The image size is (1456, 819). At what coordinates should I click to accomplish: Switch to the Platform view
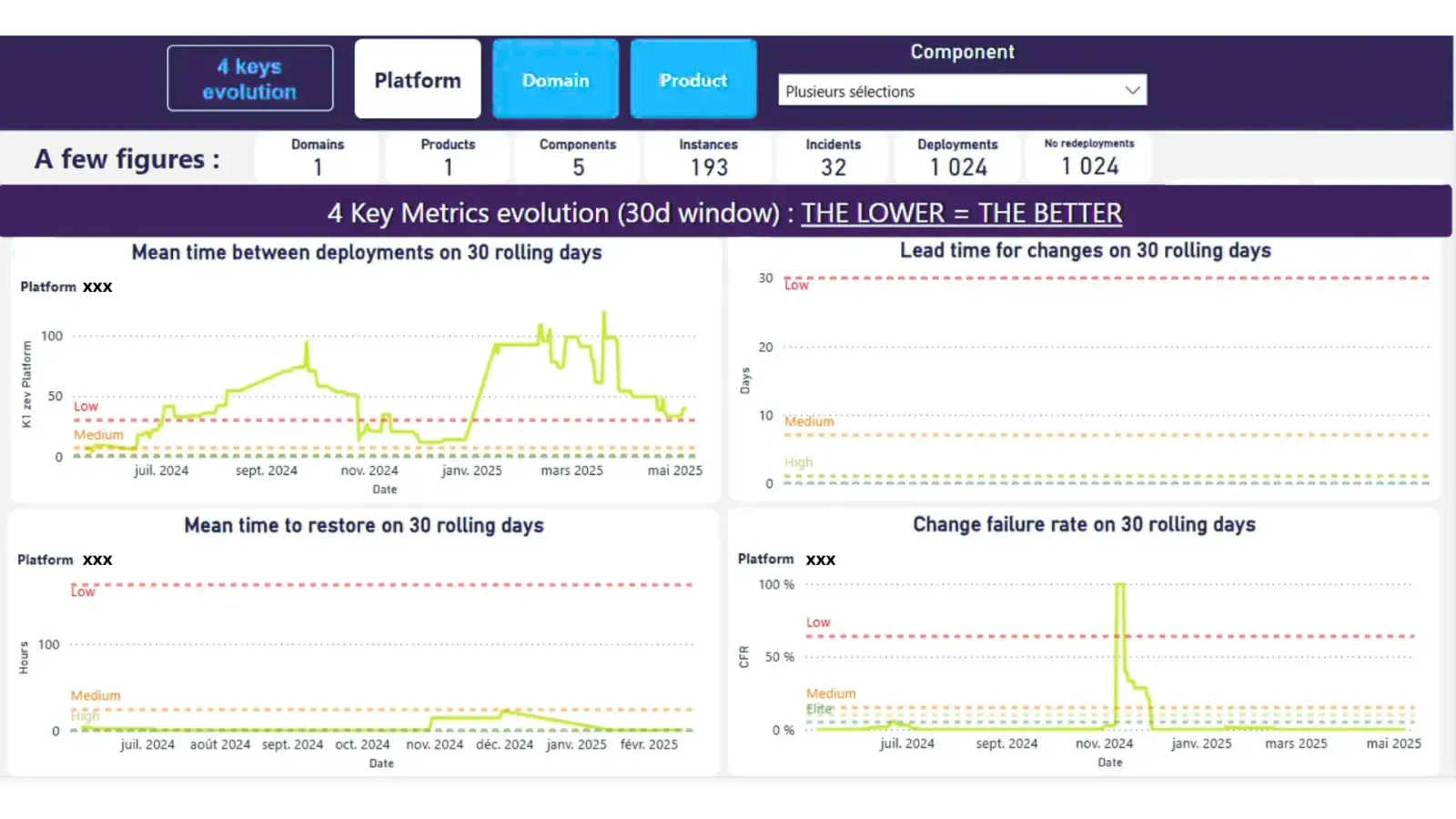(417, 79)
